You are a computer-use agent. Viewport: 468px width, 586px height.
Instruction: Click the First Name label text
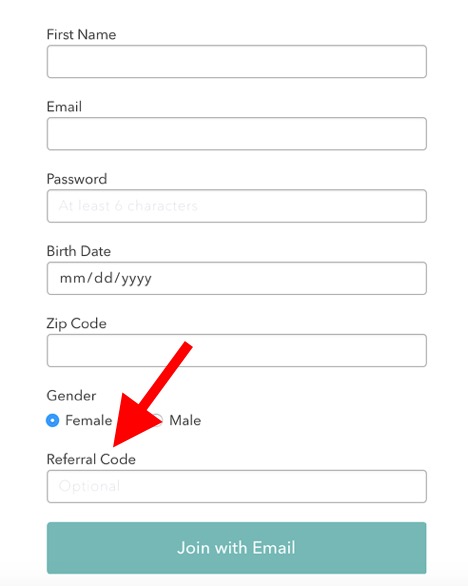point(81,34)
